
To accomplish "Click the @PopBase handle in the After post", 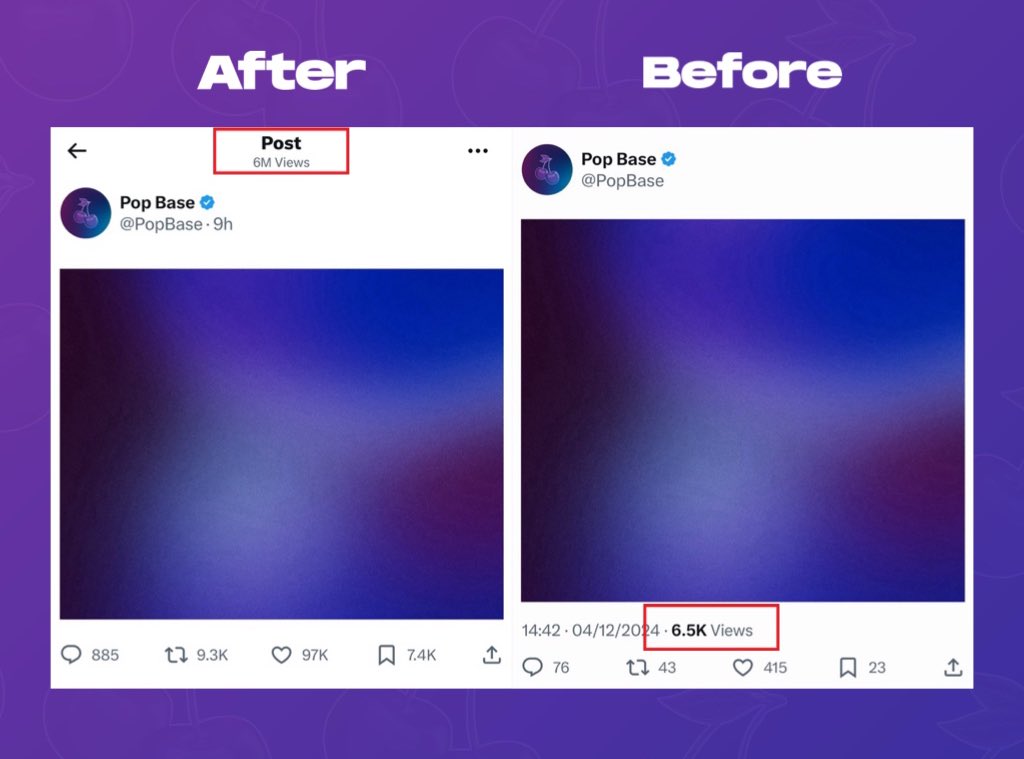I will coord(161,224).
